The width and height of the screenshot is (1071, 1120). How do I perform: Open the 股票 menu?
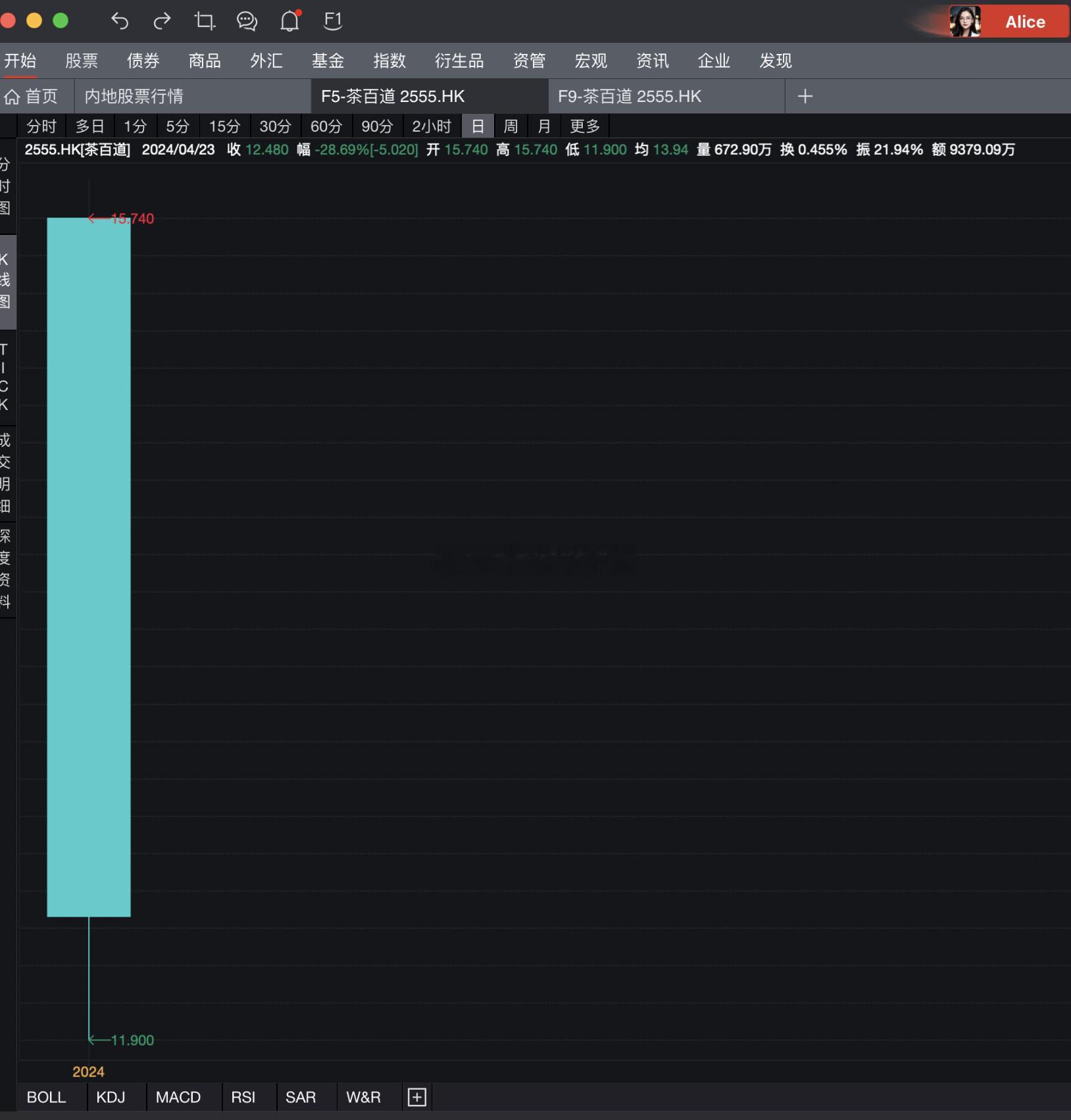coord(82,61)
